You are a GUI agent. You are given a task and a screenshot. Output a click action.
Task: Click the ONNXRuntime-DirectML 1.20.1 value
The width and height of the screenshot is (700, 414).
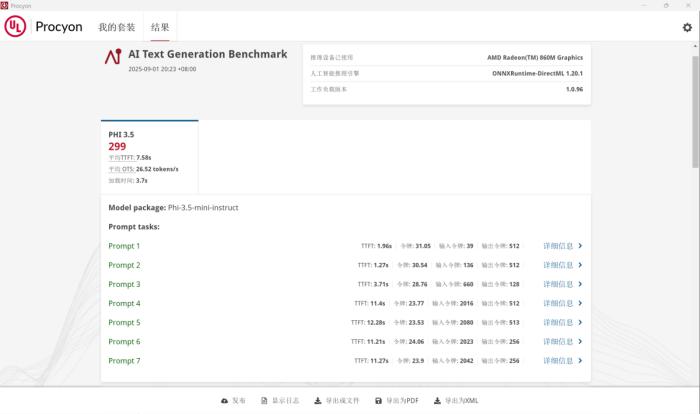pyautogui.click(x=538, y=73)
